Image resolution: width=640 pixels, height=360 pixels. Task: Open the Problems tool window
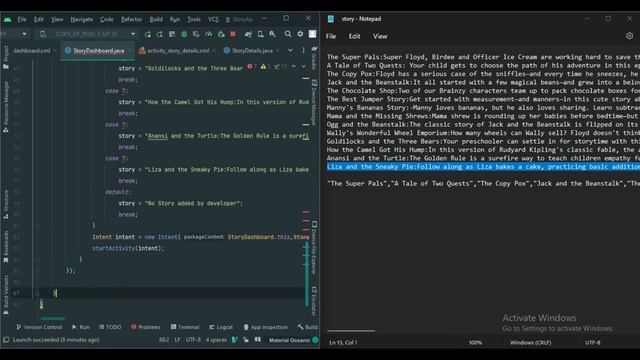[146, 327]
